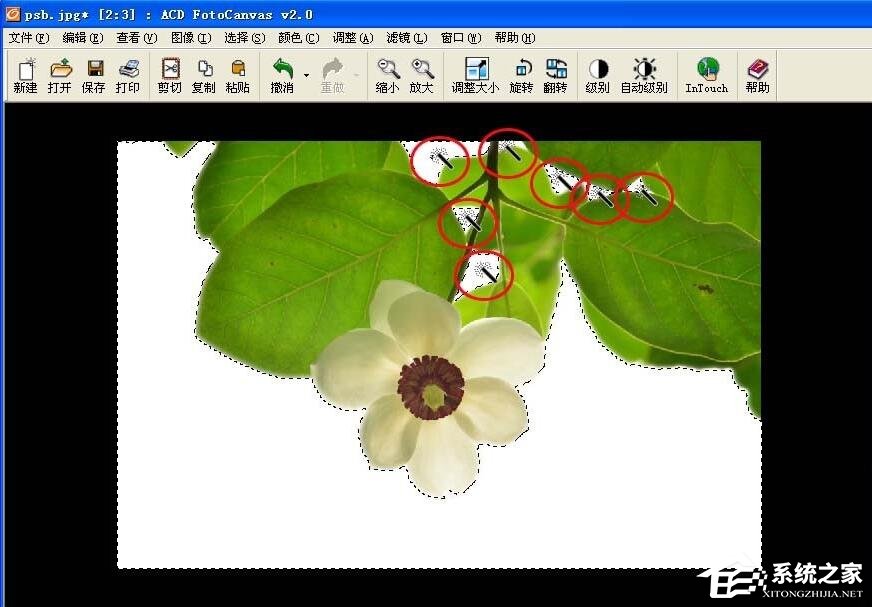Click the New (新建) toolbar icon
The height and width of the screenshot is (607, 872).
(x=26, y=76)
